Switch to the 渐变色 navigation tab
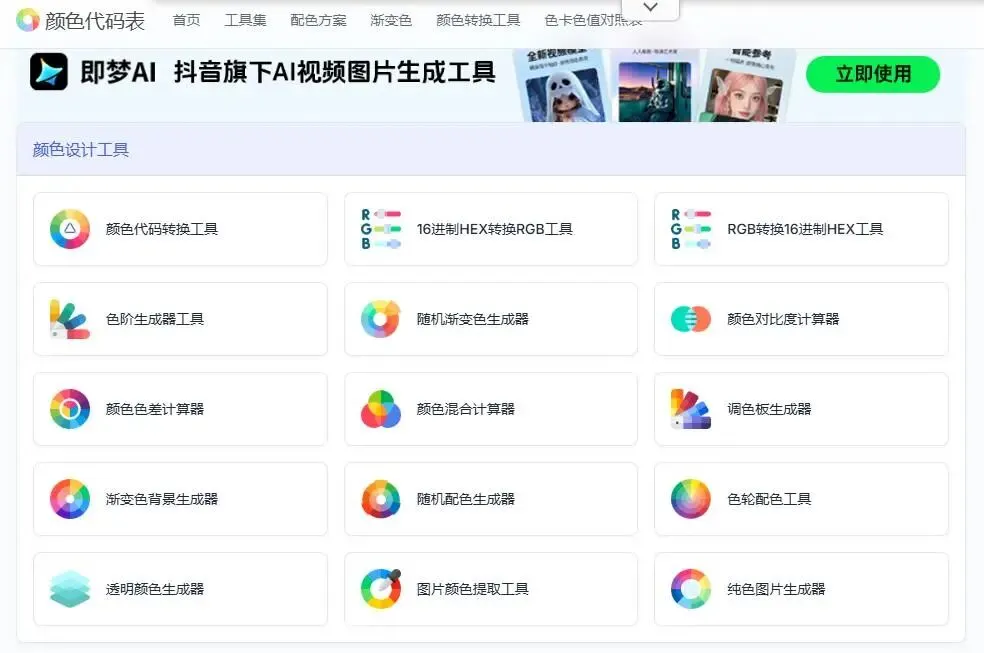The height and width of the screenshot is (653, 984). 391,19
